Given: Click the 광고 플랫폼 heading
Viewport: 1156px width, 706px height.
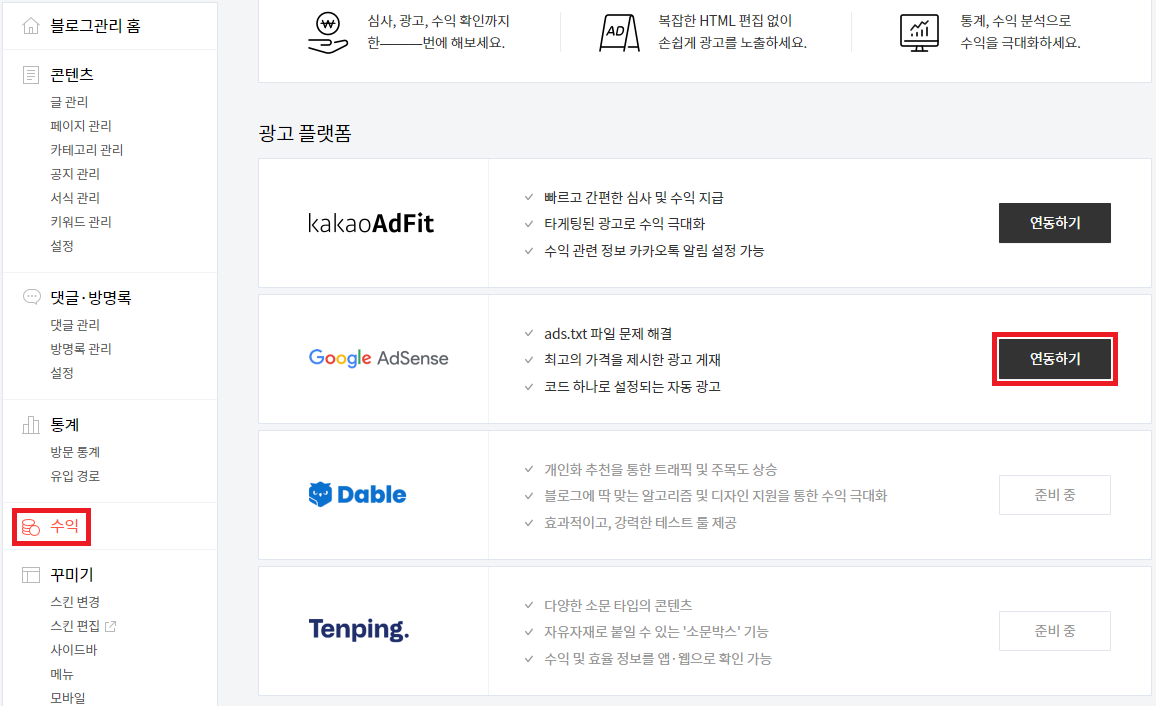Looking at the screenshot, I should click(305, 133).
